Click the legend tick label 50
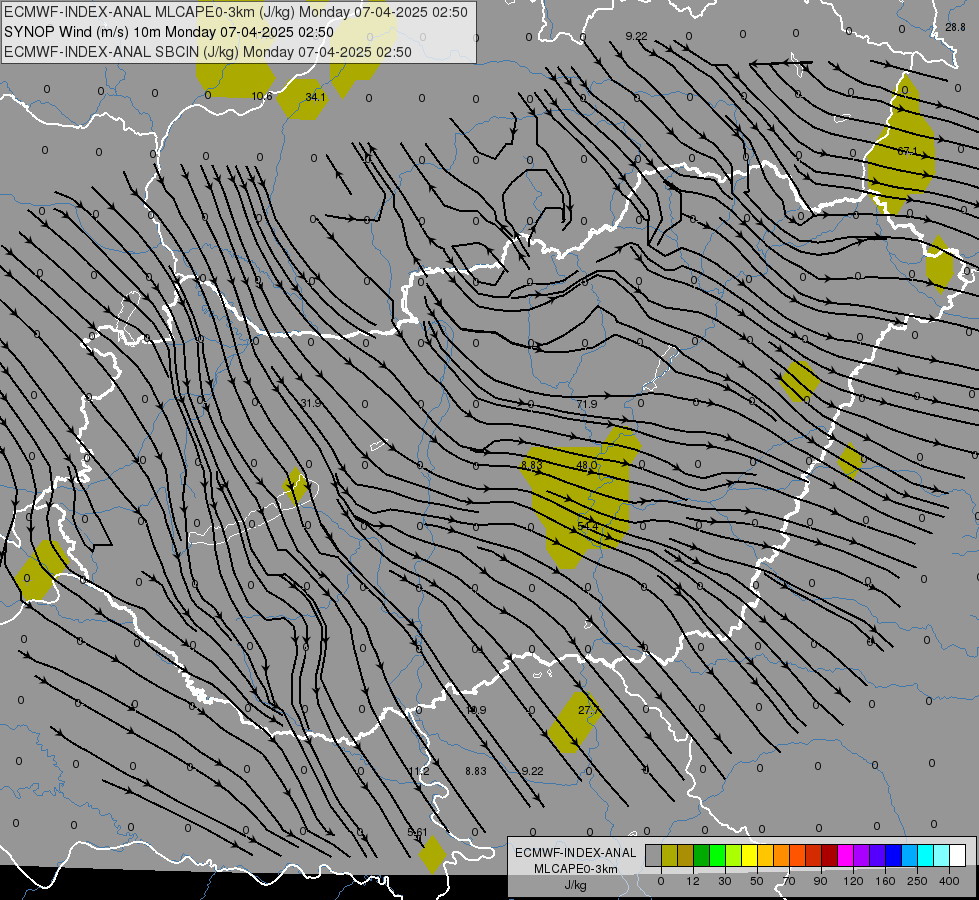 757,881
